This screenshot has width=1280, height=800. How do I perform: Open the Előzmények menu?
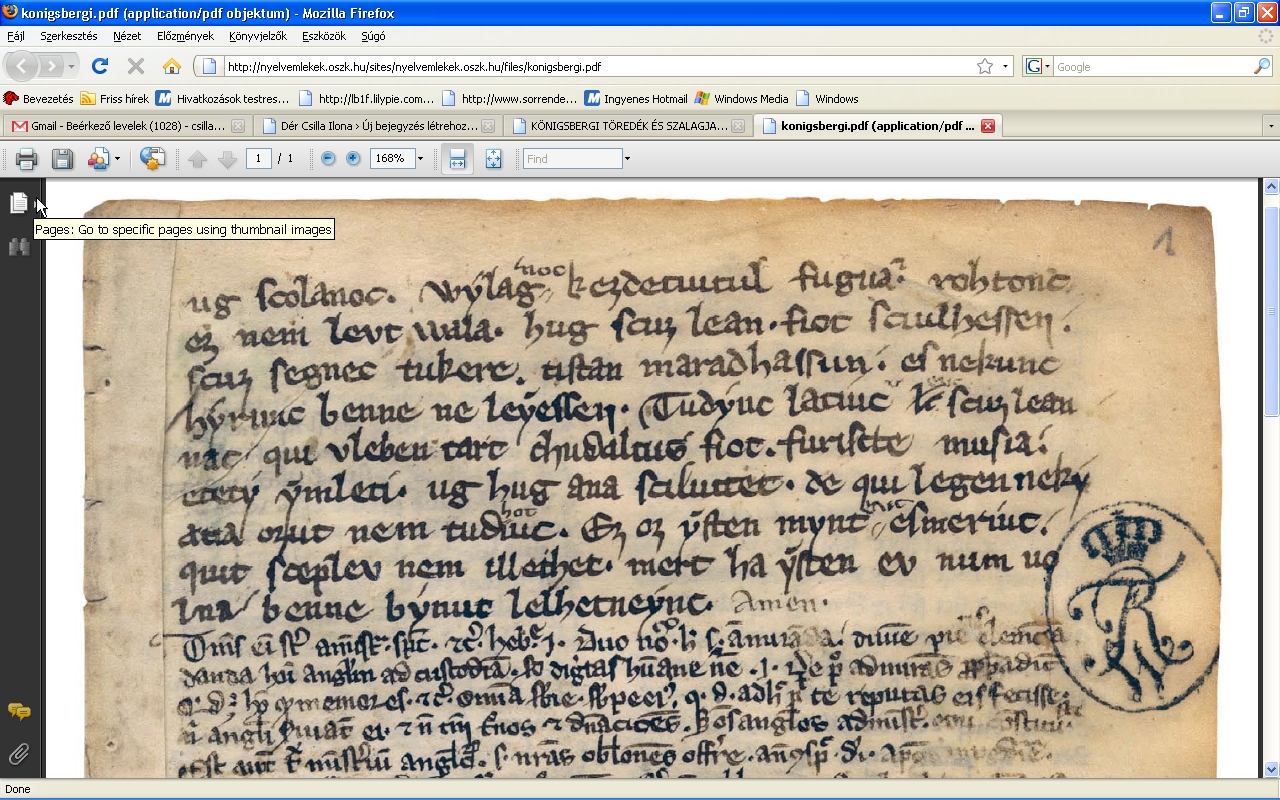(x=185, y=36)
